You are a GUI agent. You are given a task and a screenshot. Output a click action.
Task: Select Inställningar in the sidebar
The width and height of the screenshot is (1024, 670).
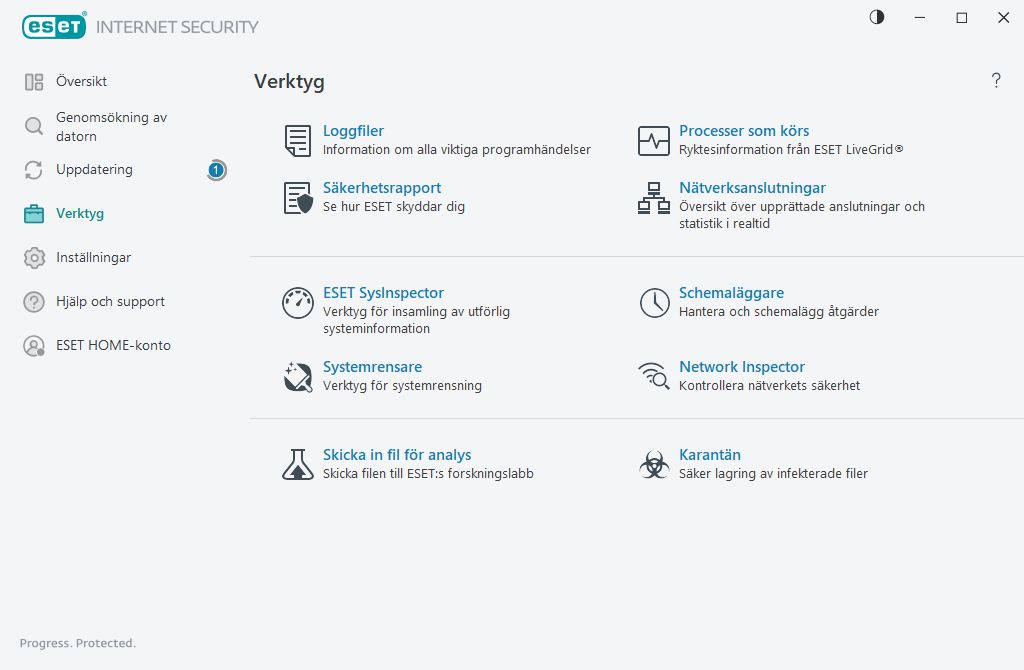[93, 258]
